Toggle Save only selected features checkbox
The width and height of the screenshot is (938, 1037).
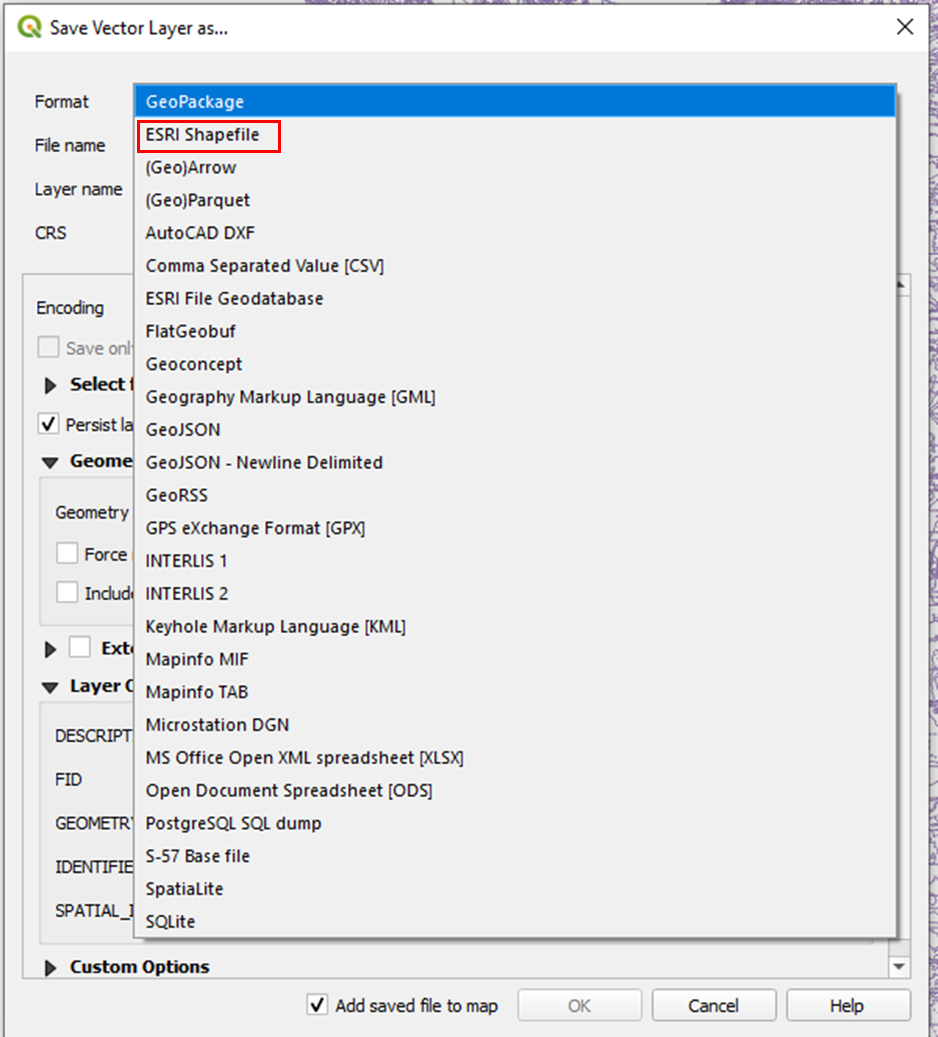48,347
